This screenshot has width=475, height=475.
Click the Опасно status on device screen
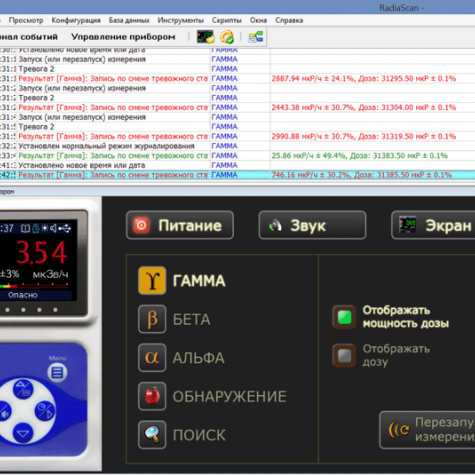[23, 295]
